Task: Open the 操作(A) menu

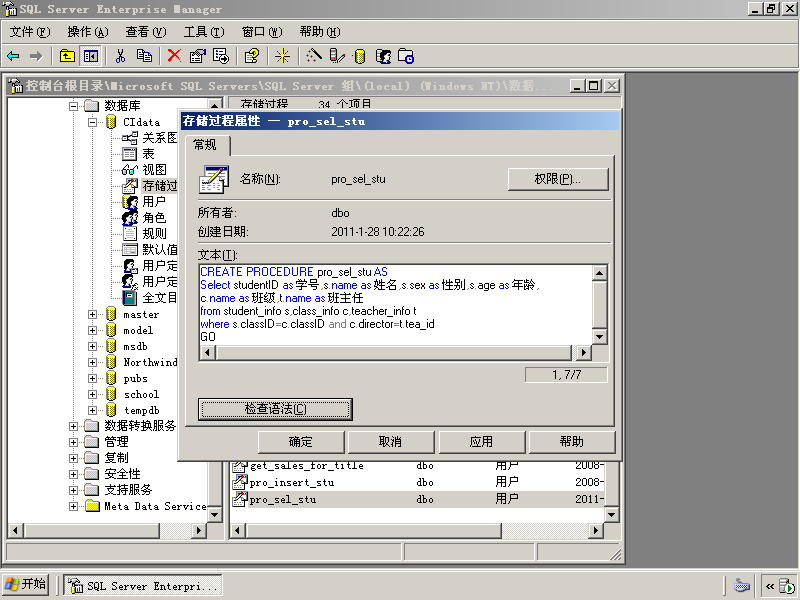Action: [x=88, y=32]
